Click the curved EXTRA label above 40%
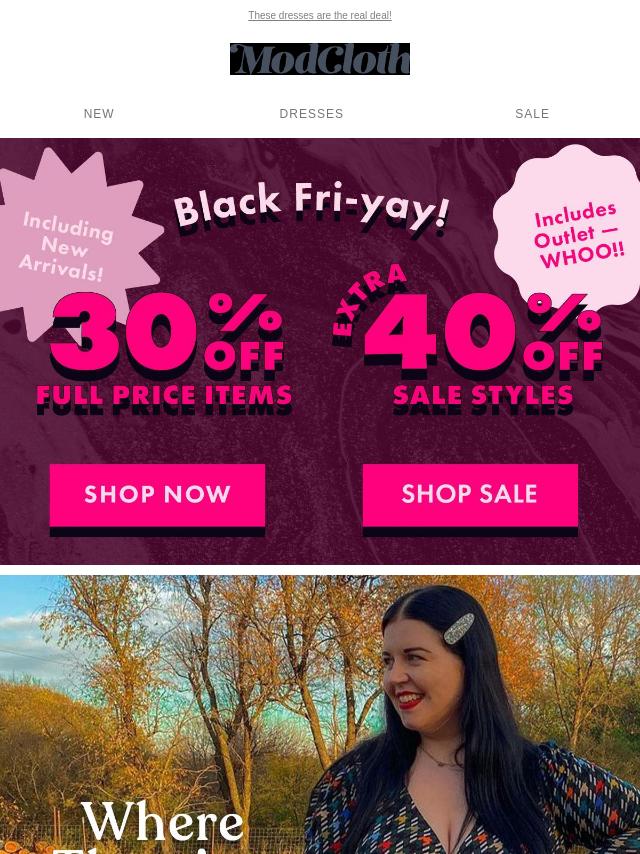This screenshot has width=640, height=854. [368, 300]
